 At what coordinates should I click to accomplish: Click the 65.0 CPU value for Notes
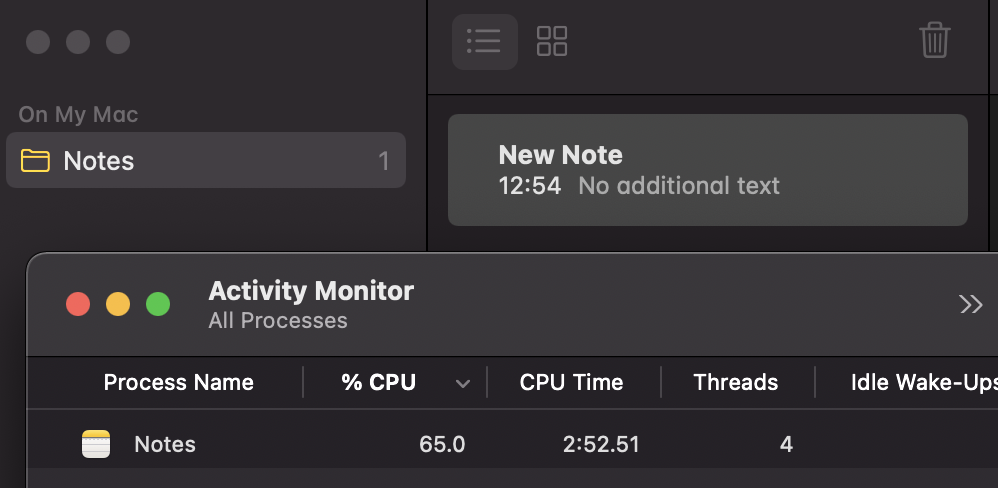(x=442, y=444)
